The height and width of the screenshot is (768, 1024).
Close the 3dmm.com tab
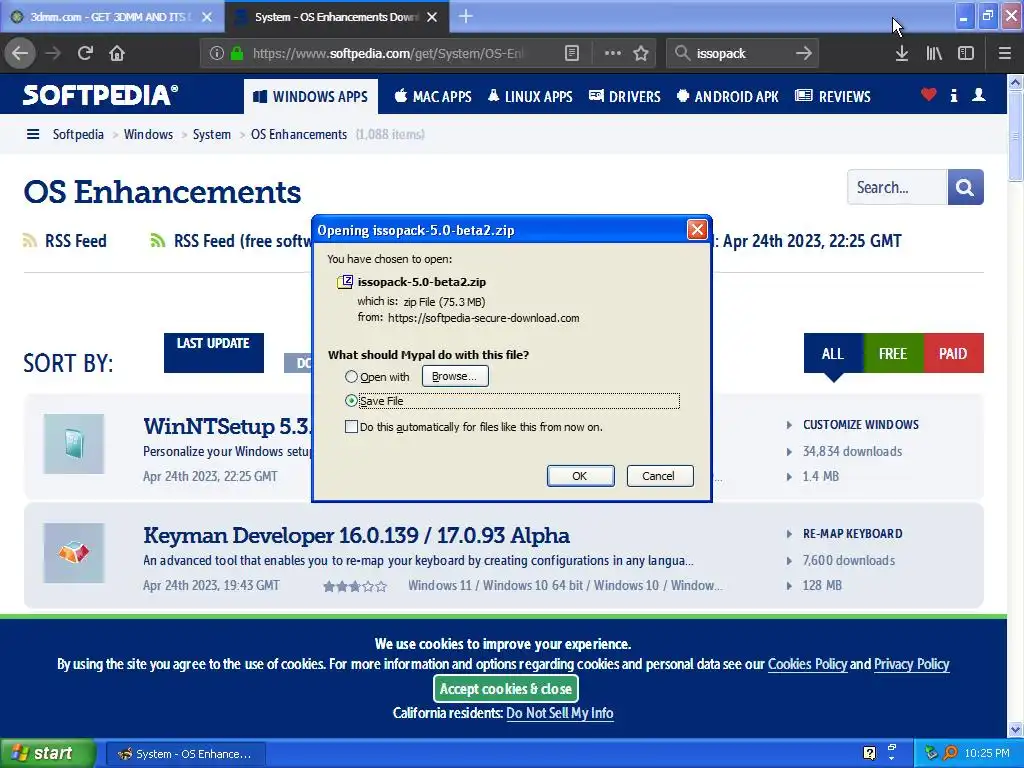coord(207,17)
